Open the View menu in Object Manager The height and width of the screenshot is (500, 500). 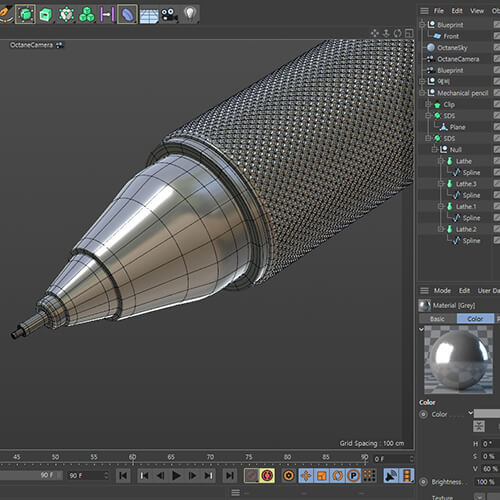click(477, 11)
